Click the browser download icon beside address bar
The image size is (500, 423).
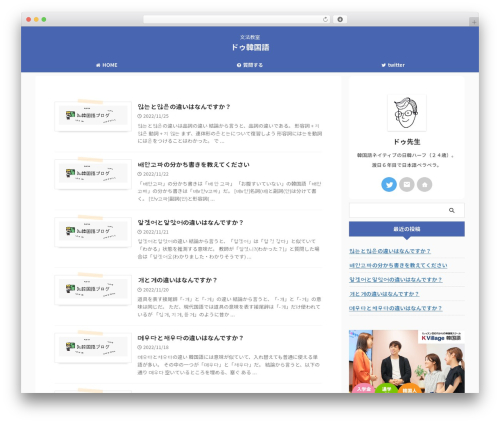(x=340, y=19)
